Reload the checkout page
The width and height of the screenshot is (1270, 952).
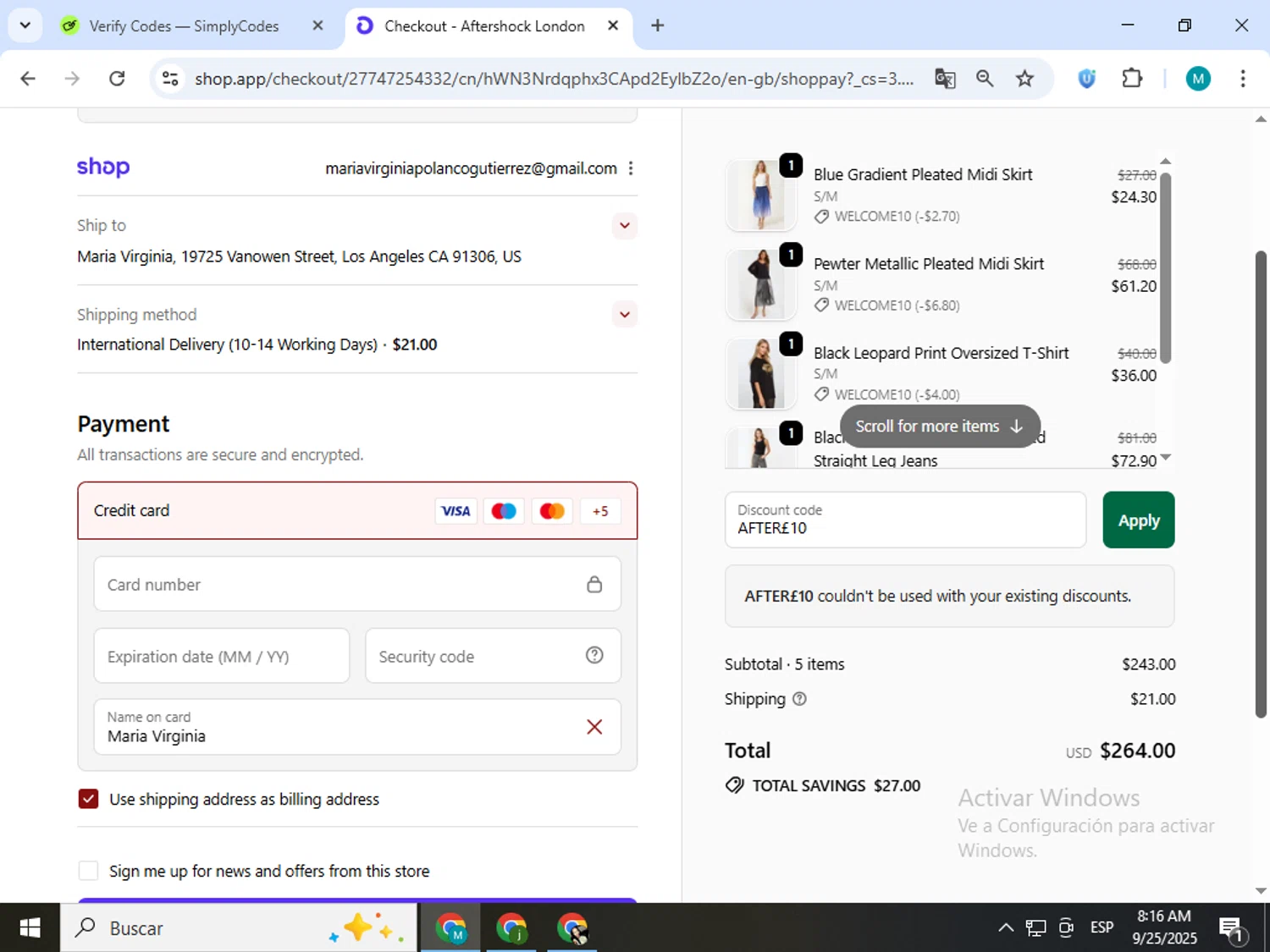pos(117,79)
